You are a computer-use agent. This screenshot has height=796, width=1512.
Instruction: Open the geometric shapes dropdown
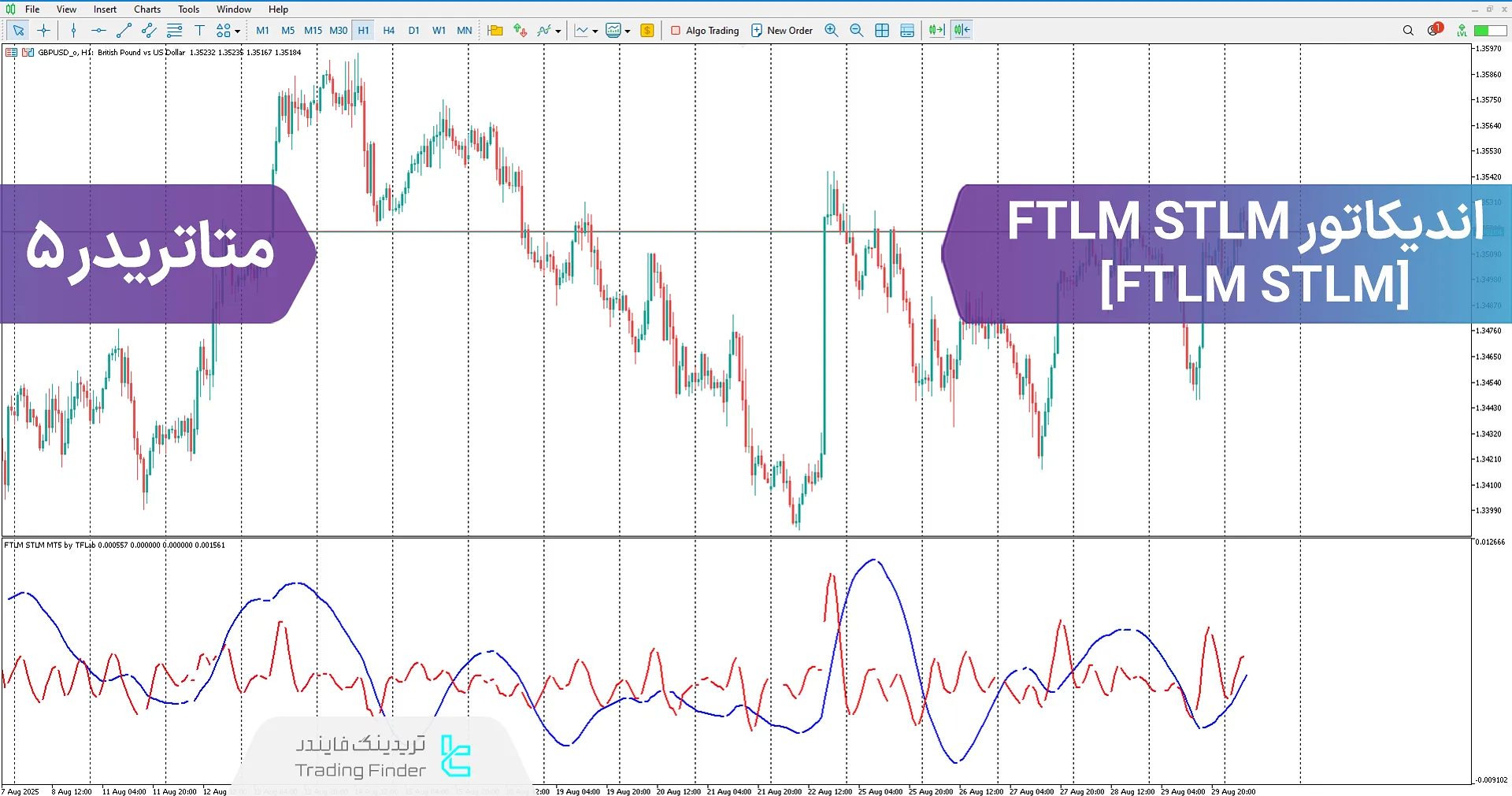coord(234,30)
